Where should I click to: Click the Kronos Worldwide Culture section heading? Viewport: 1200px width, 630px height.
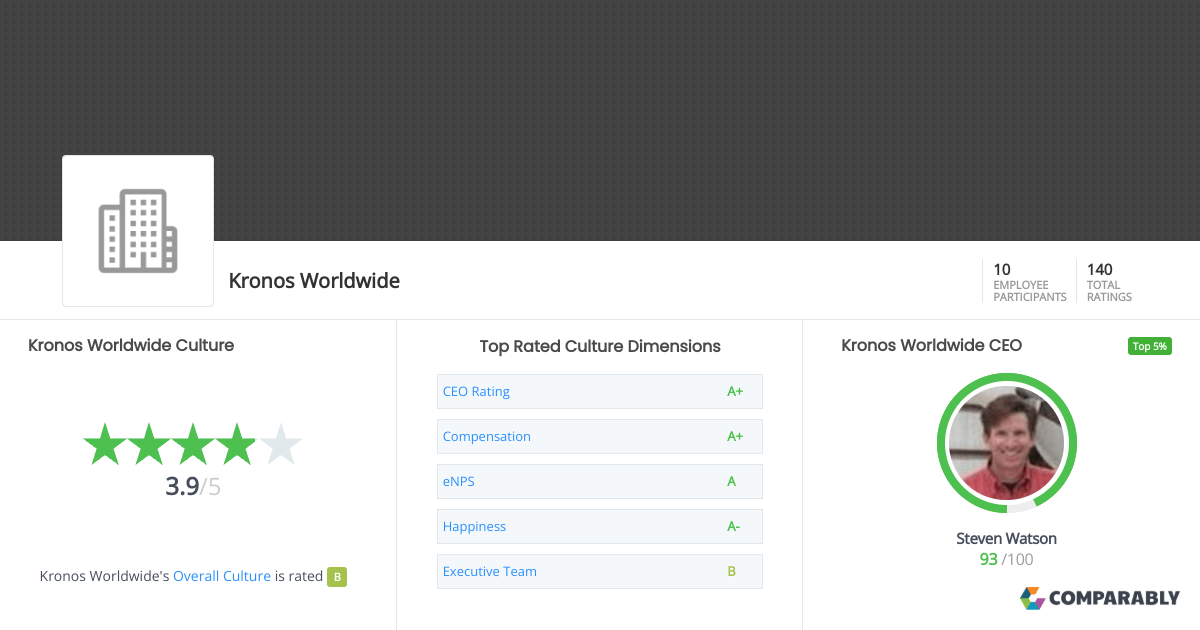pyautogui.click(x=130, y=345)
